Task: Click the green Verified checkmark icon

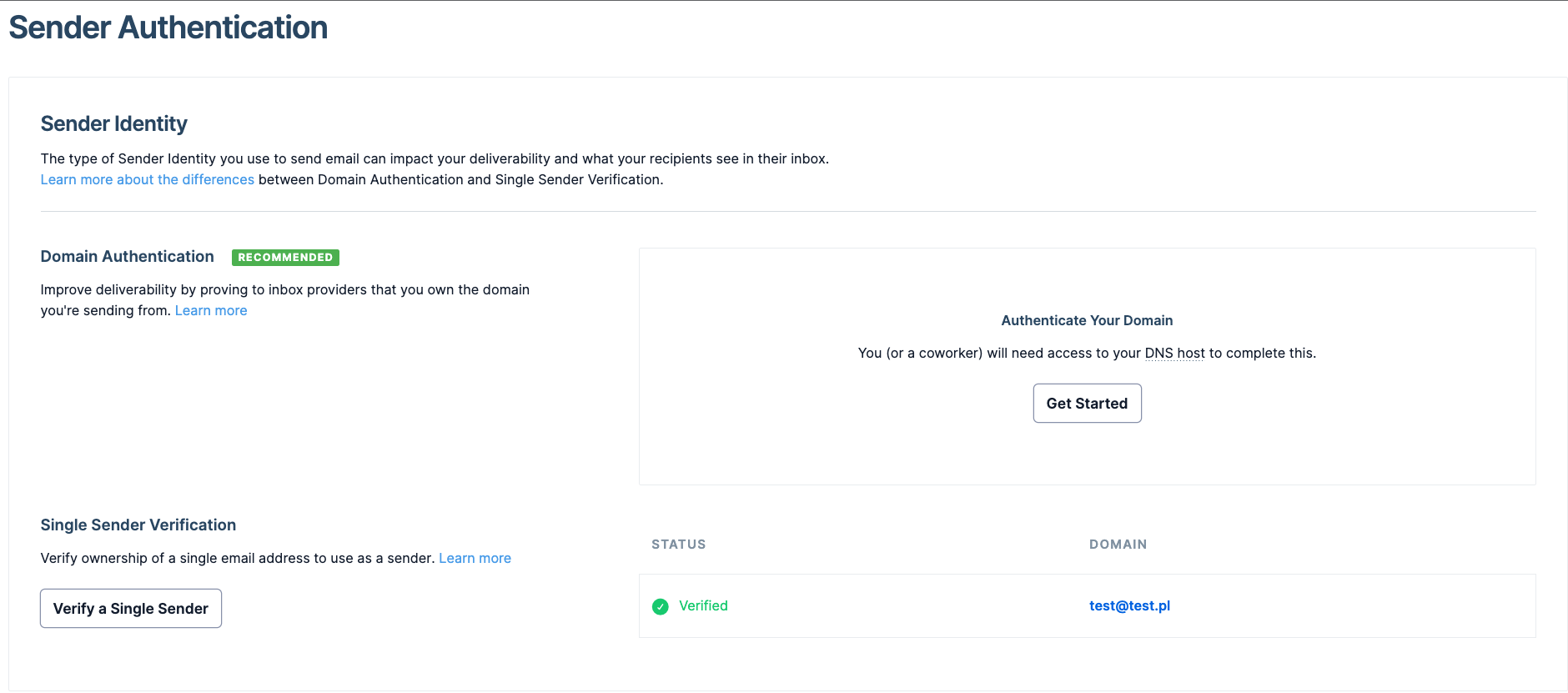Action: tap(660, 606)
